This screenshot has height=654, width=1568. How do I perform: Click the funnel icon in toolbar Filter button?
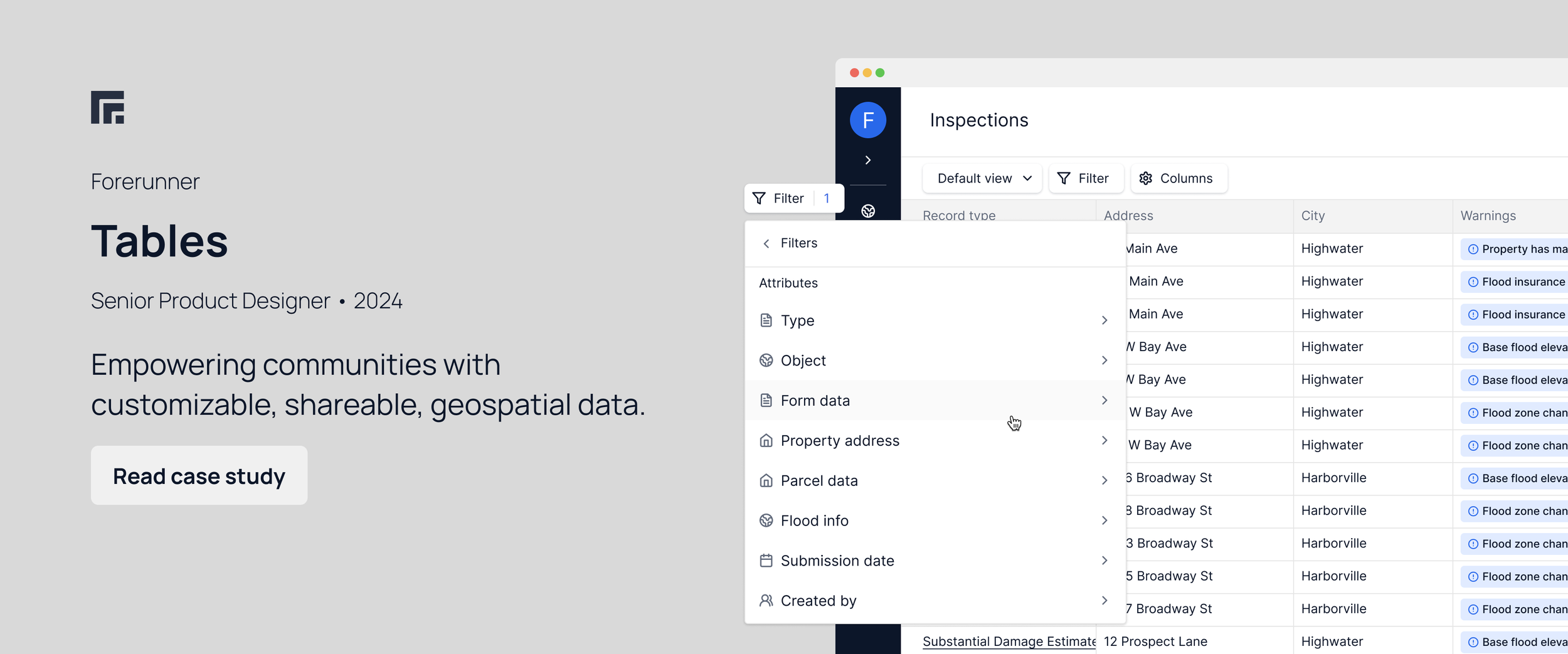click(x=1064, y=179)
